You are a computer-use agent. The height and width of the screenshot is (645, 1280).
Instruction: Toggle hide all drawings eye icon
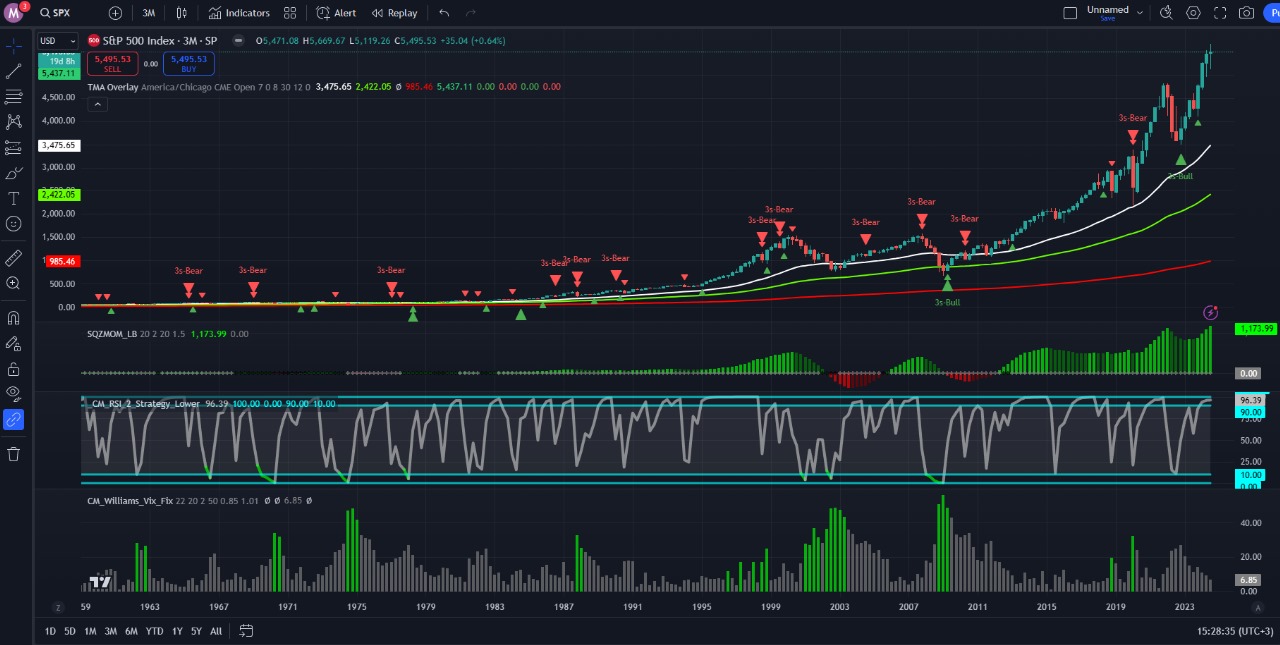coord(14,393)
